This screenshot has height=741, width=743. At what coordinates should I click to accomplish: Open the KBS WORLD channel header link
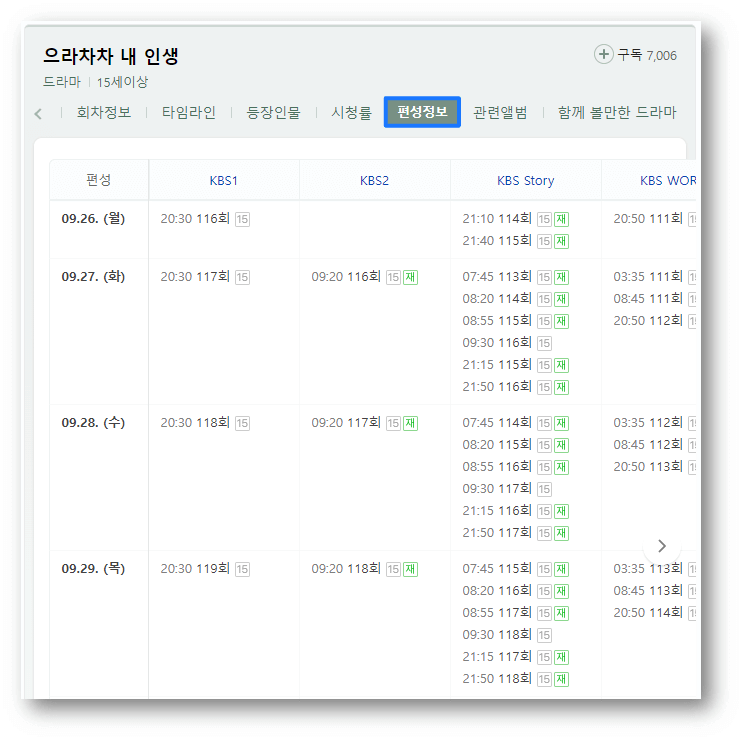click(668, 181)
